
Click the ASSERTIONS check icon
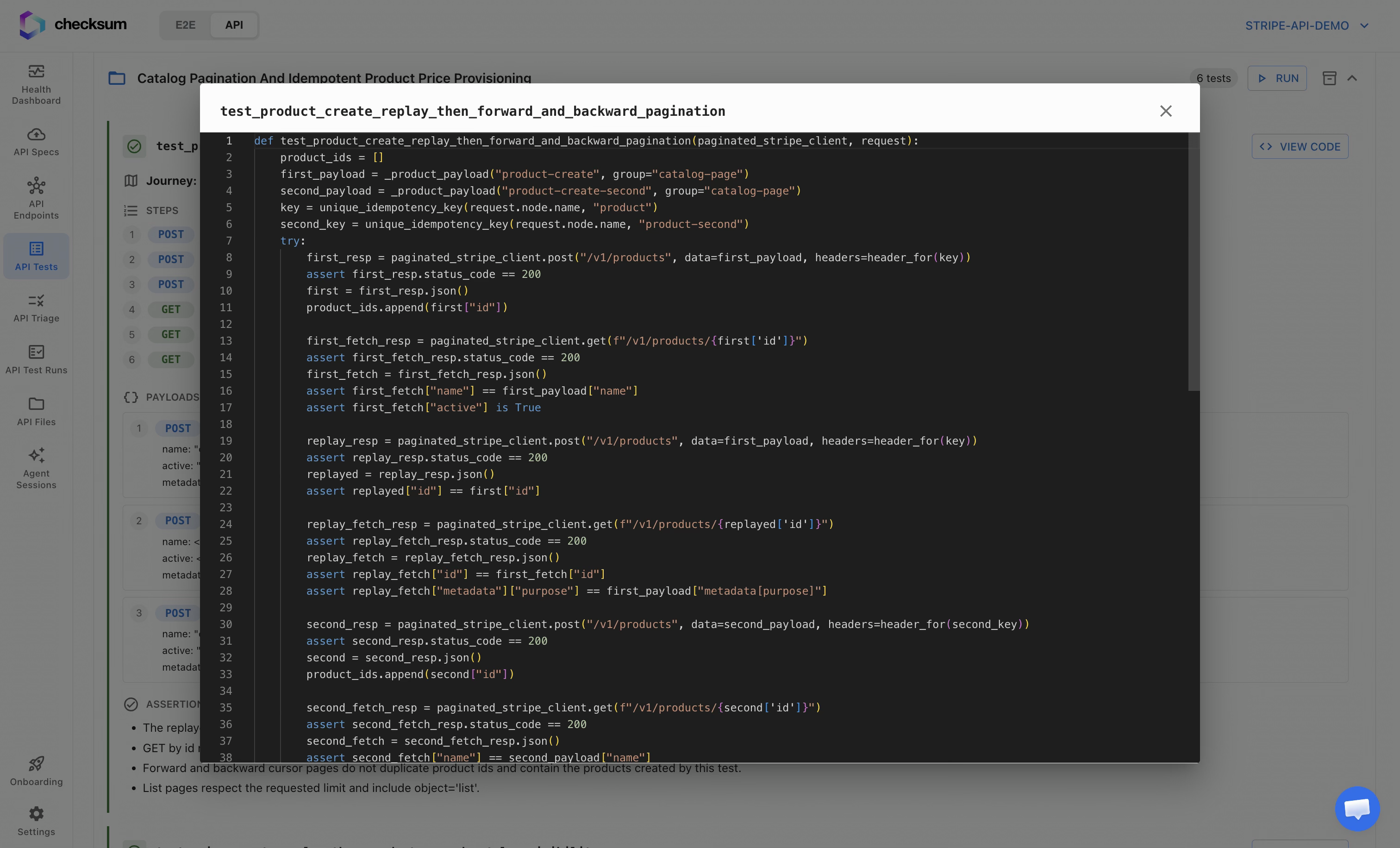pyautogui.click(x=131, y=704)
